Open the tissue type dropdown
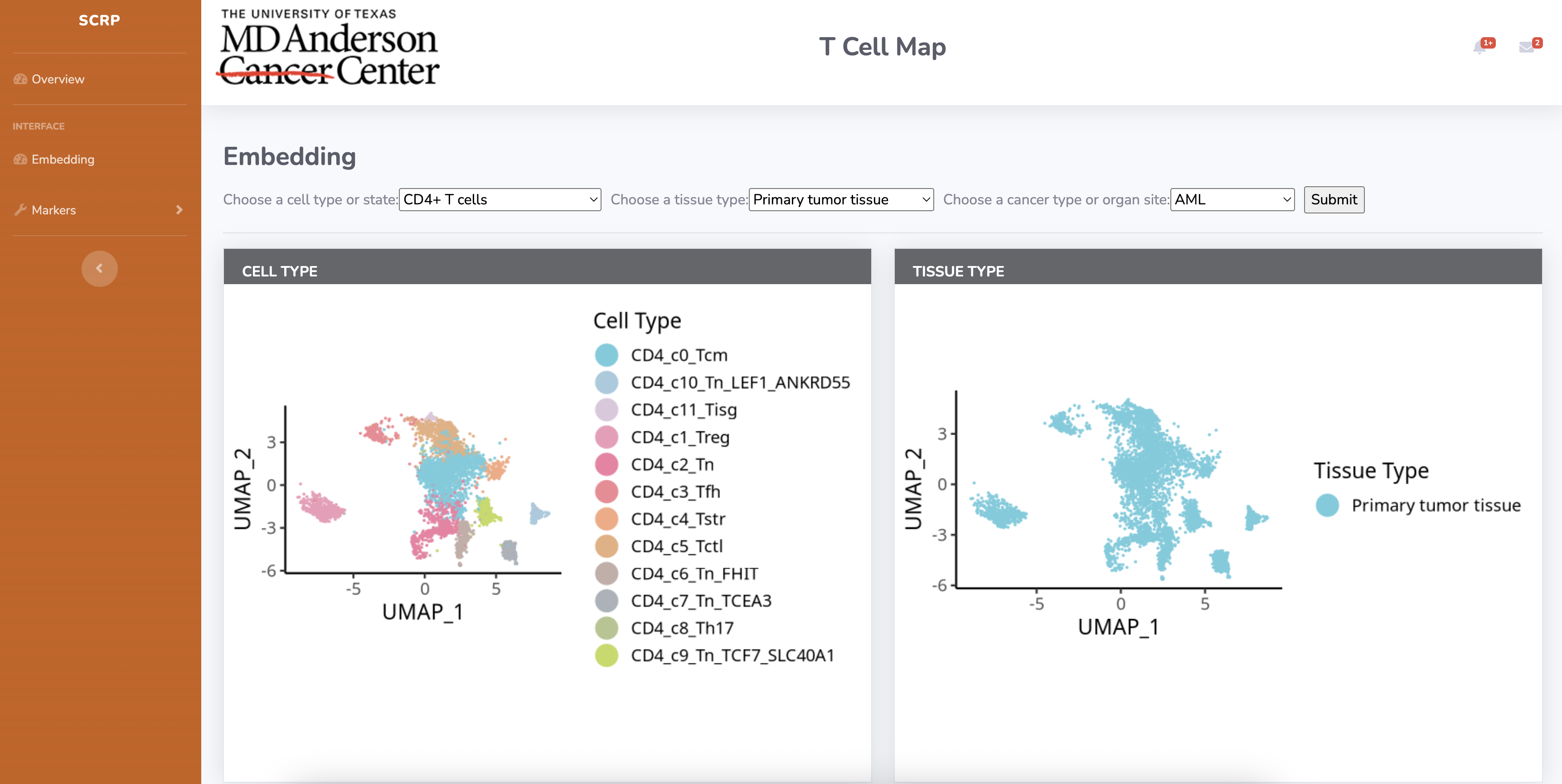Image resolution: width=1562 pixels, height=784 pixels. (840, 199)
